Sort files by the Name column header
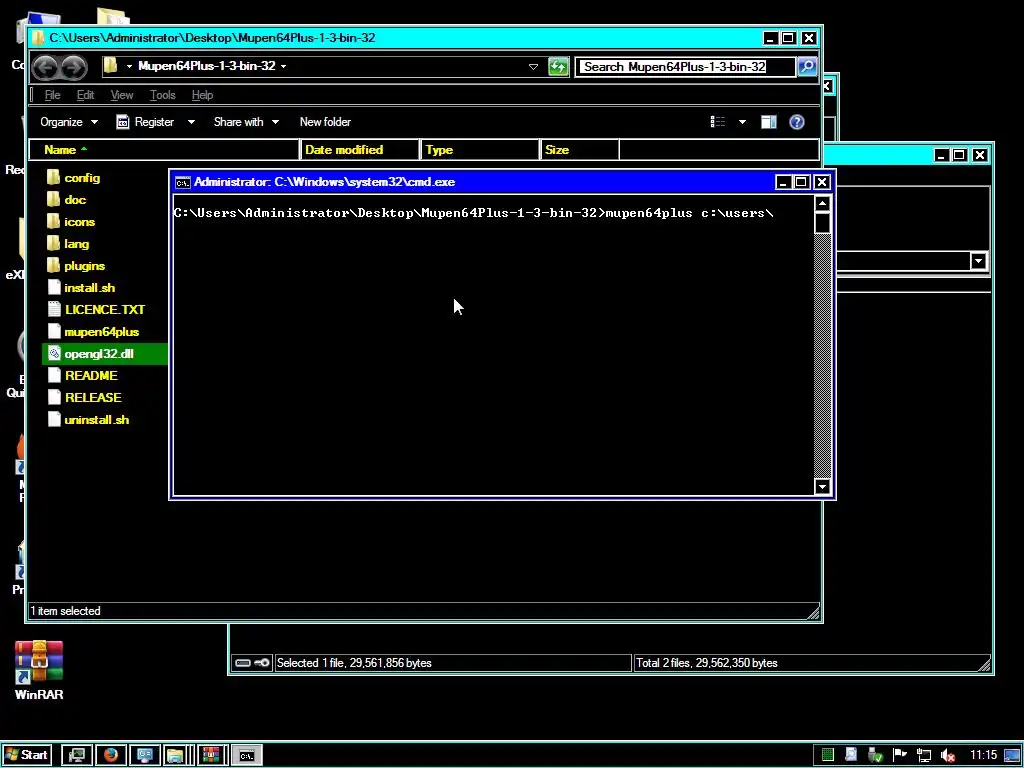Screen dimensions: 1024x768 pos(164,150)
